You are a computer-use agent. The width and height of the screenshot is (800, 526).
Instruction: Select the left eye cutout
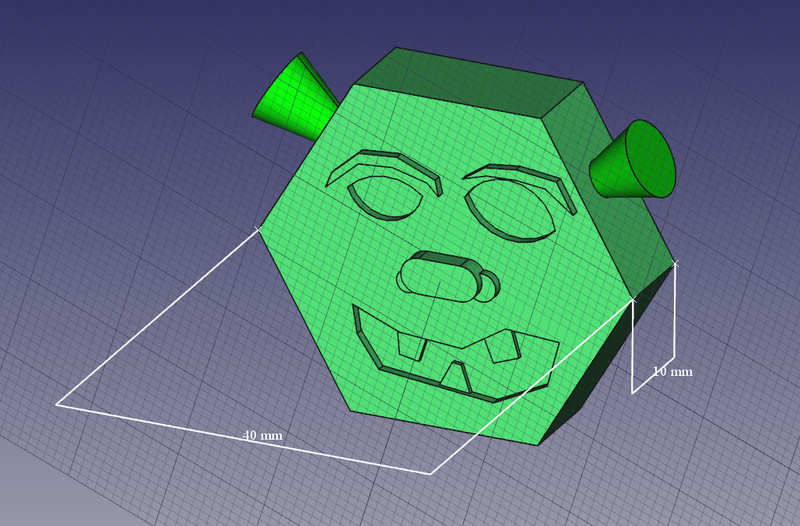pyautogui.click(x=383, y=198)
